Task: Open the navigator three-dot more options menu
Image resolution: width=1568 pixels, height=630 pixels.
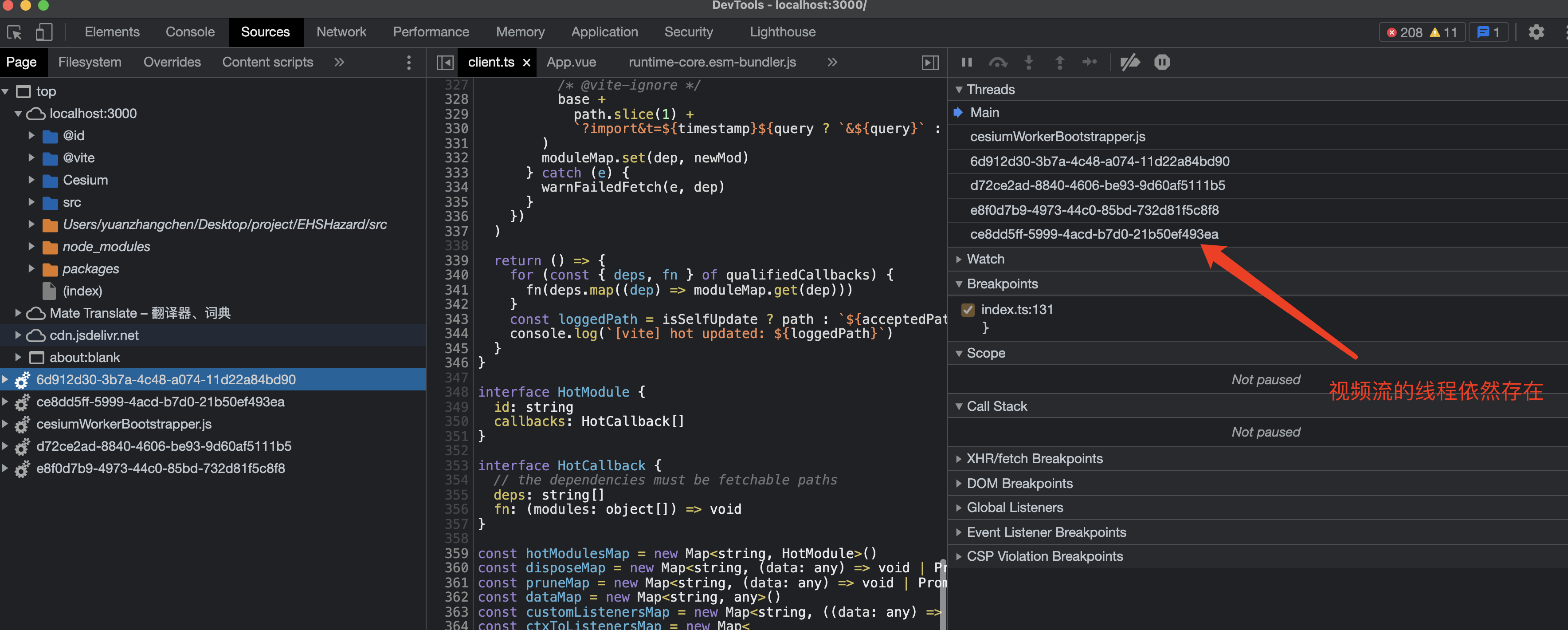Action: 408,62
